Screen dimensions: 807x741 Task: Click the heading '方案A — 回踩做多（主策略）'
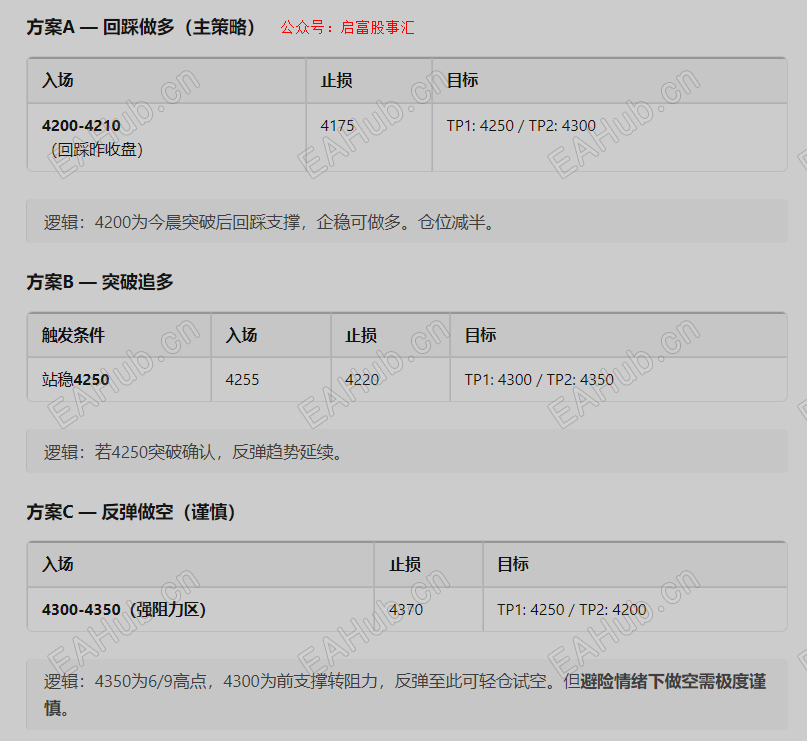(142, 27)
